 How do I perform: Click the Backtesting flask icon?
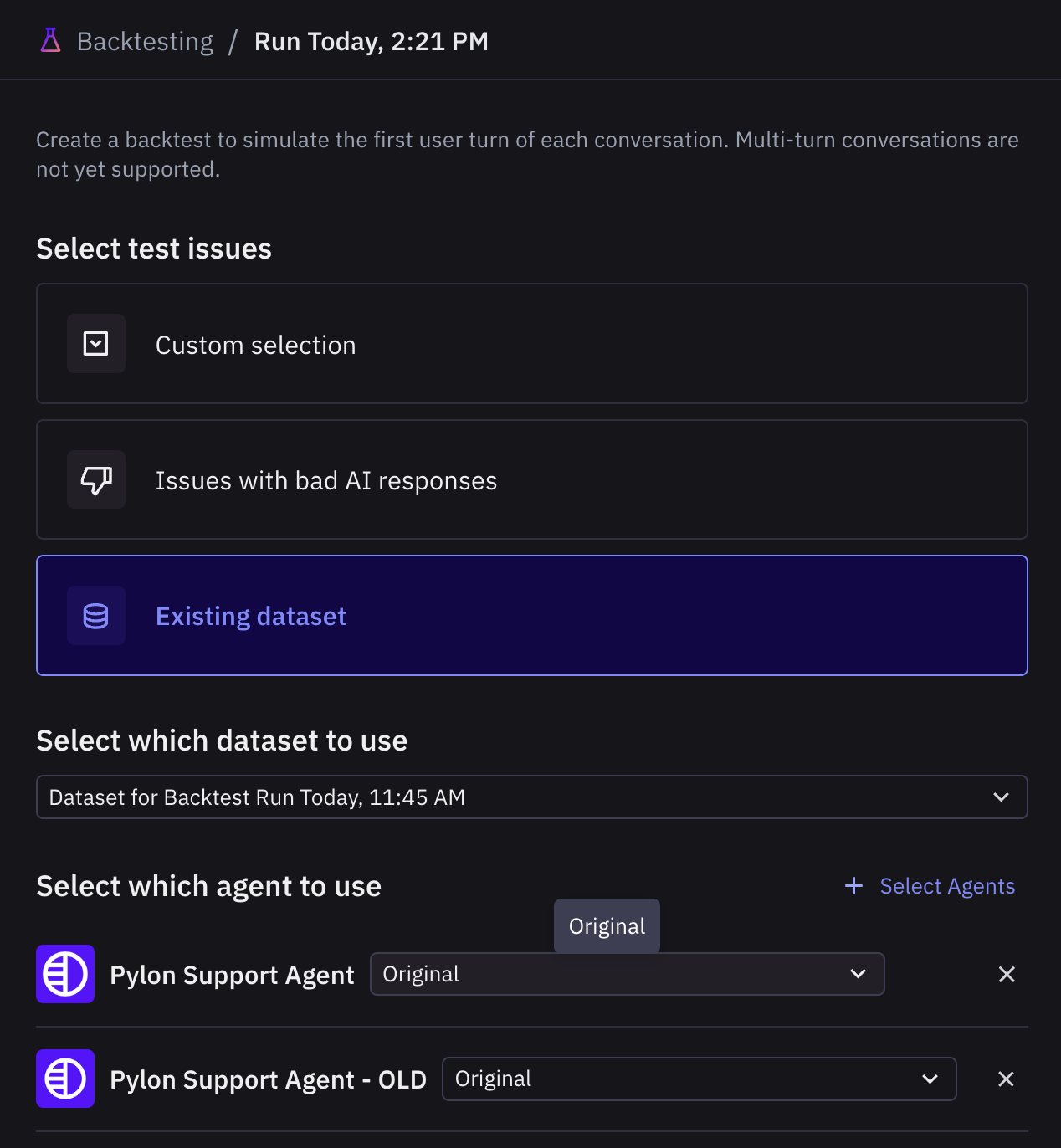[x=51, y=40]
